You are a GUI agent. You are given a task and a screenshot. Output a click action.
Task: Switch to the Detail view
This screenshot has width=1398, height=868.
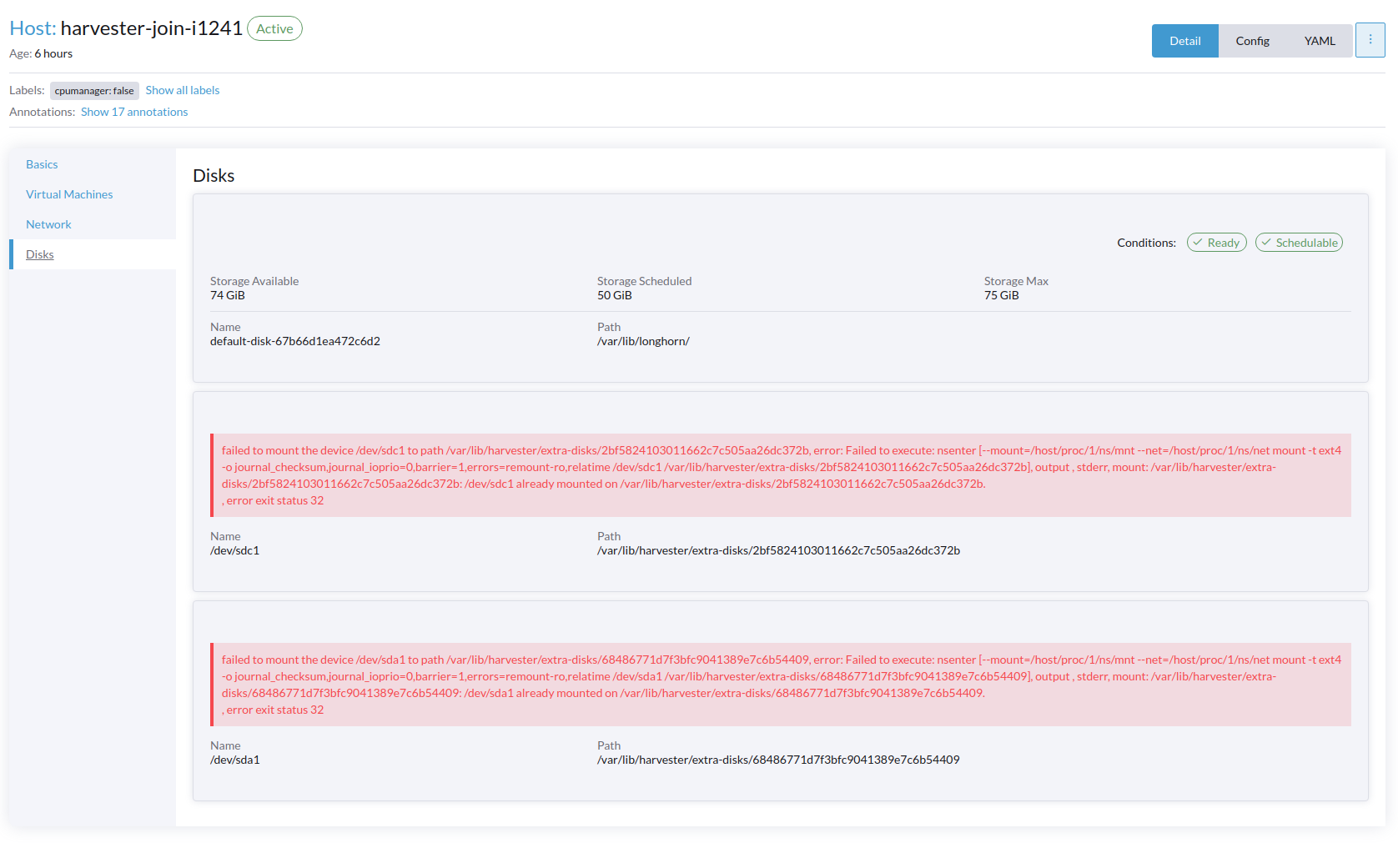(x=1184, y=41)
